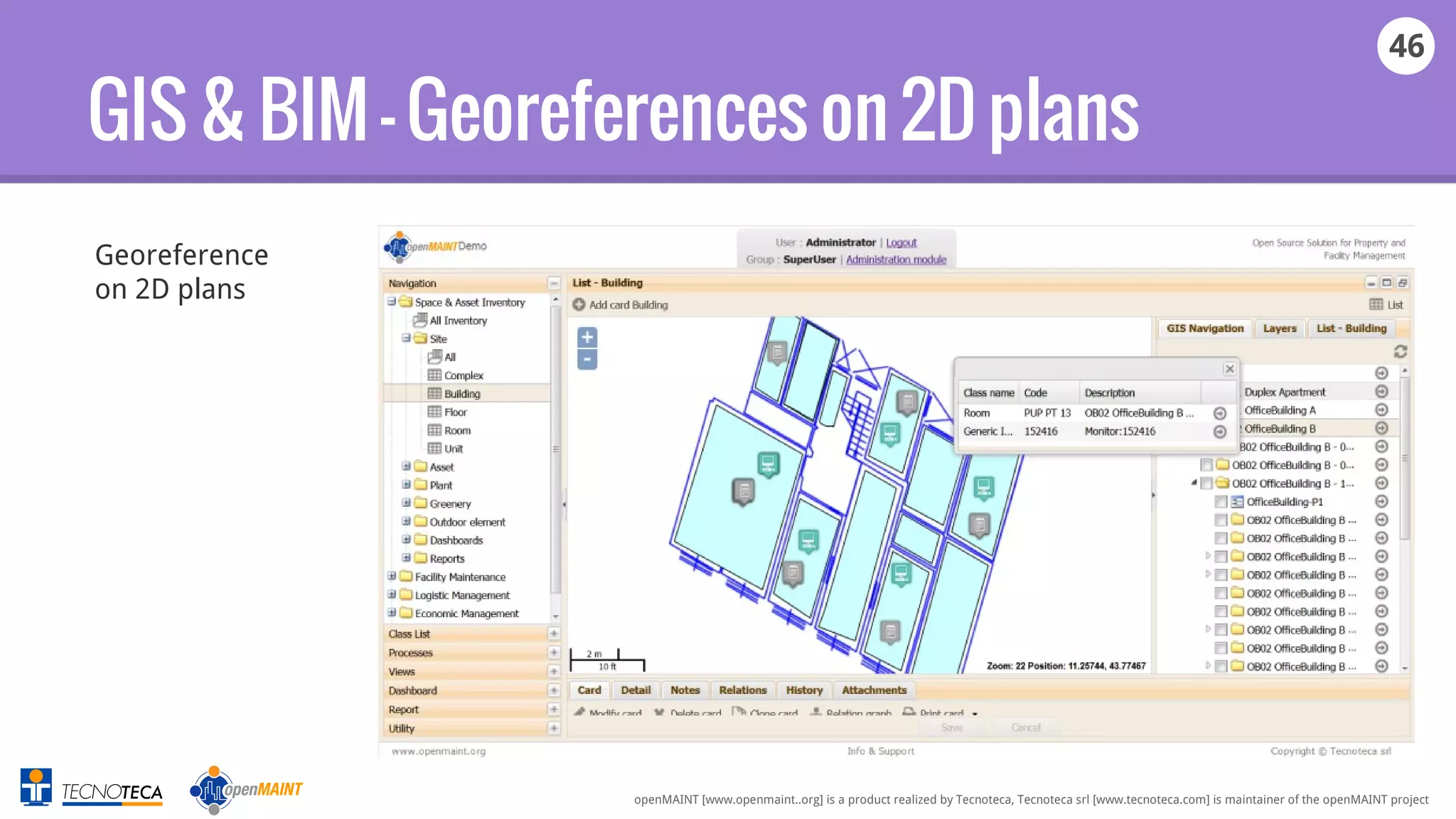Image resolution: width=1456 pixels, height=819 pixels.
Task: Click the arrow beside OB02 OfficeBuilding B - 1...
Action: click(1381, 483)
